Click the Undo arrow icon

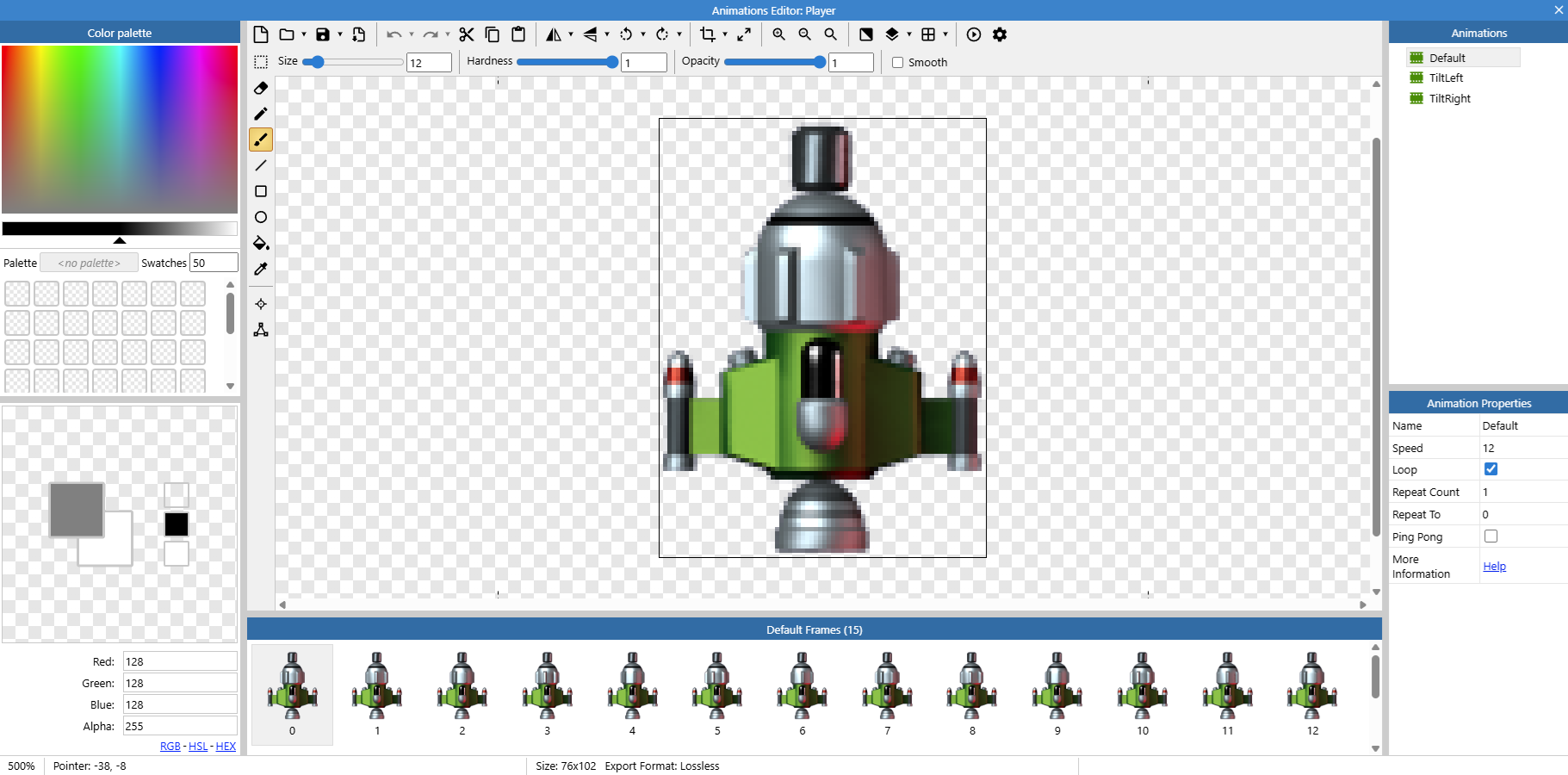394,34
